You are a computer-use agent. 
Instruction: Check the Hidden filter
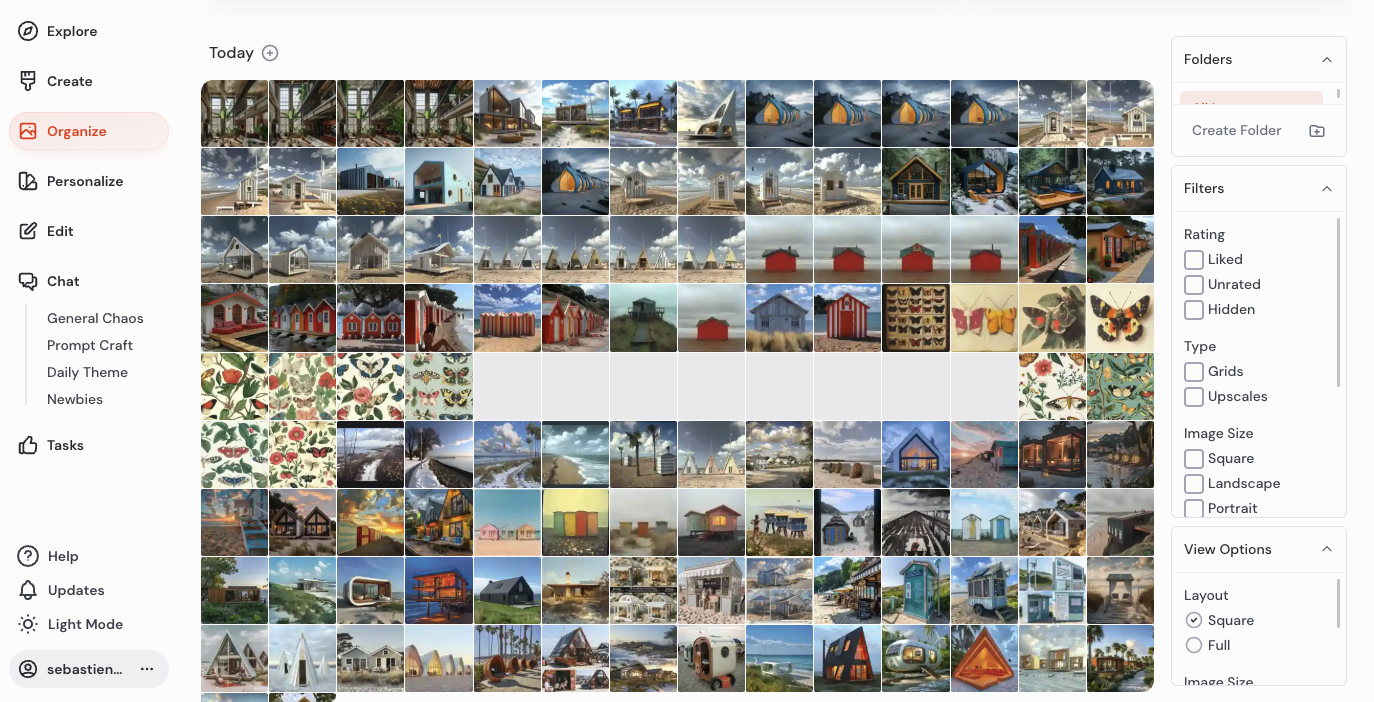[1193, 310]
